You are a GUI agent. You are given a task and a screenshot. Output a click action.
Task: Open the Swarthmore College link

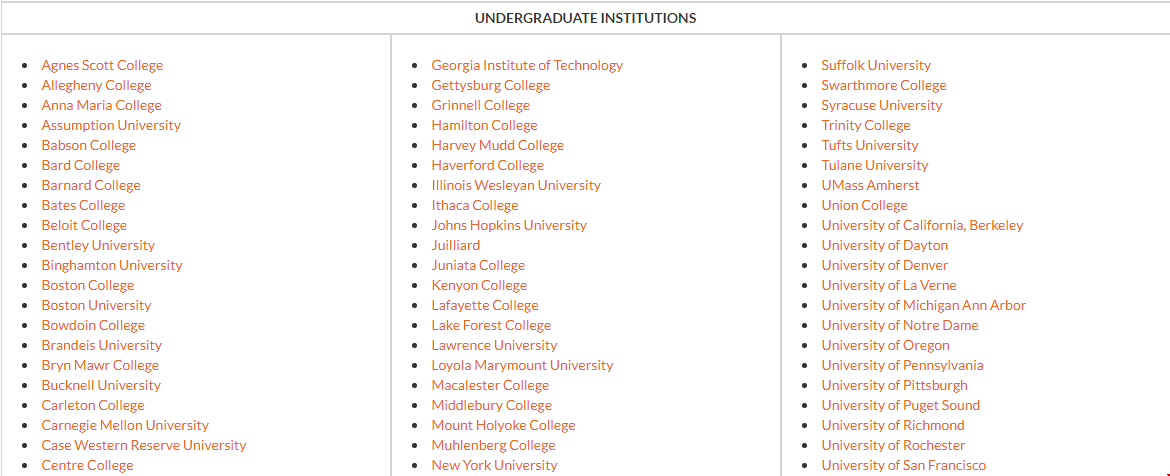click(883, 85)
